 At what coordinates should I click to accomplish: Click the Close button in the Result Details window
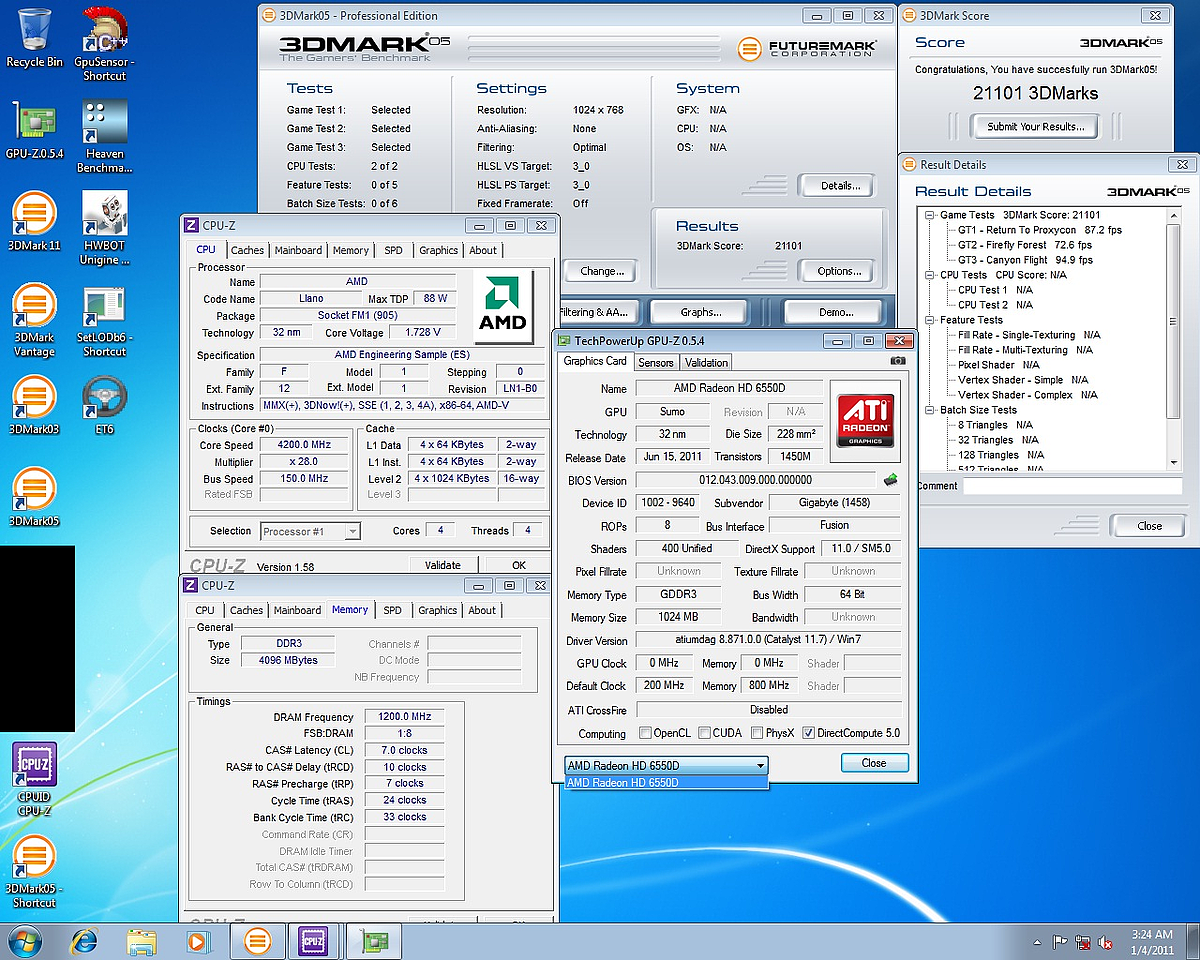point(1150,526)
